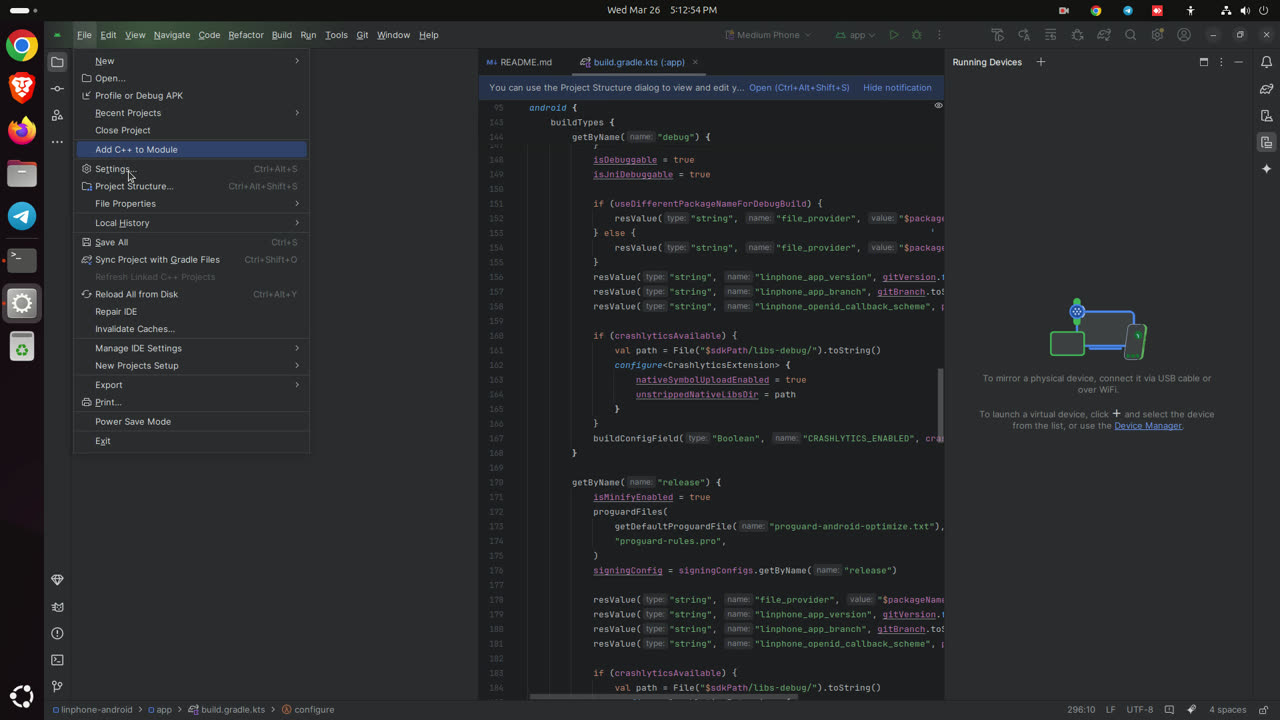Sync Project with Gradle elephant toolbar icon
1280x720 pixels.
point(1104,35)
